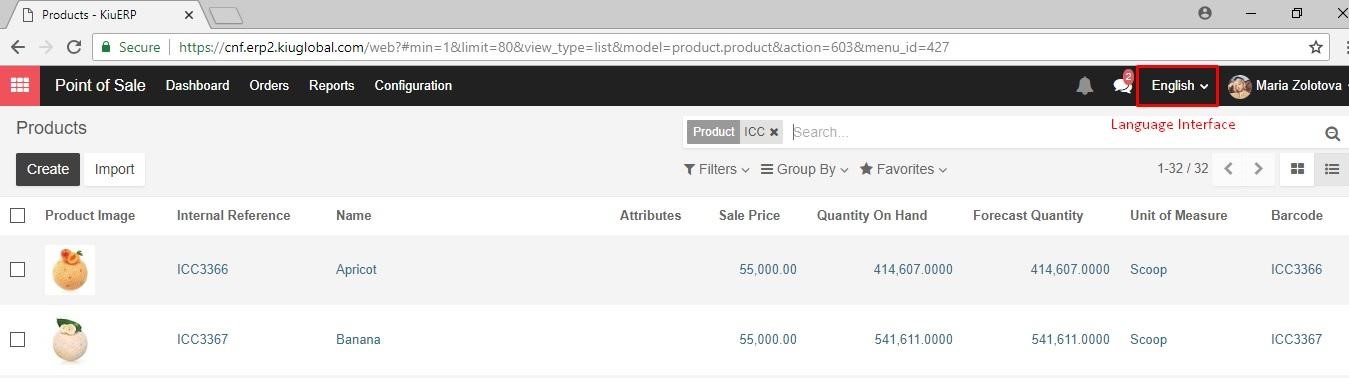Click the Apricot product image thumbnail
This screenshot has width=1349, height=378.
point(70,269)
